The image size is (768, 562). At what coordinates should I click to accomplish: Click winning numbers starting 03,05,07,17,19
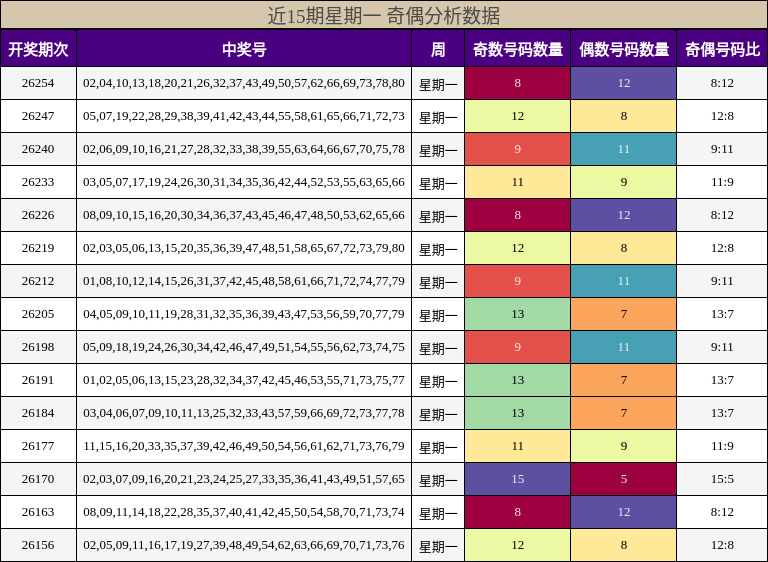click(244, 182)
